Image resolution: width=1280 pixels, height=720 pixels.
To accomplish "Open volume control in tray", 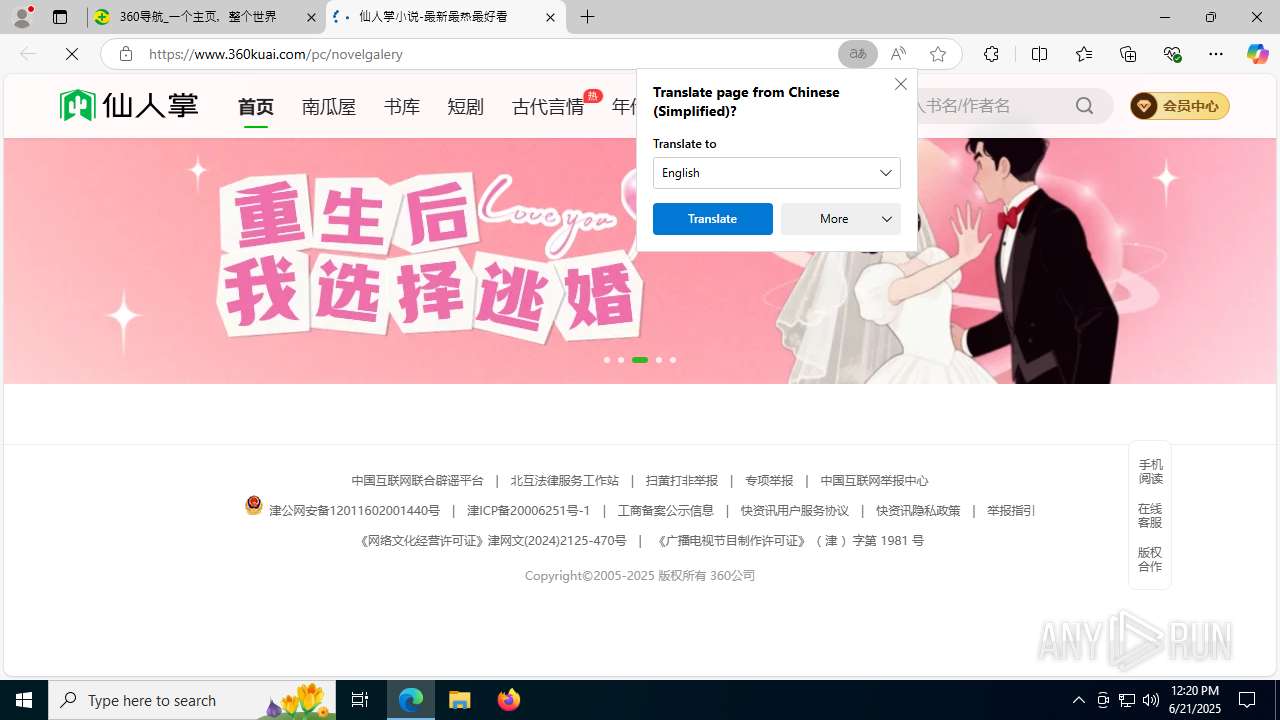I will pyautogui.click(x=1151, y=700).
